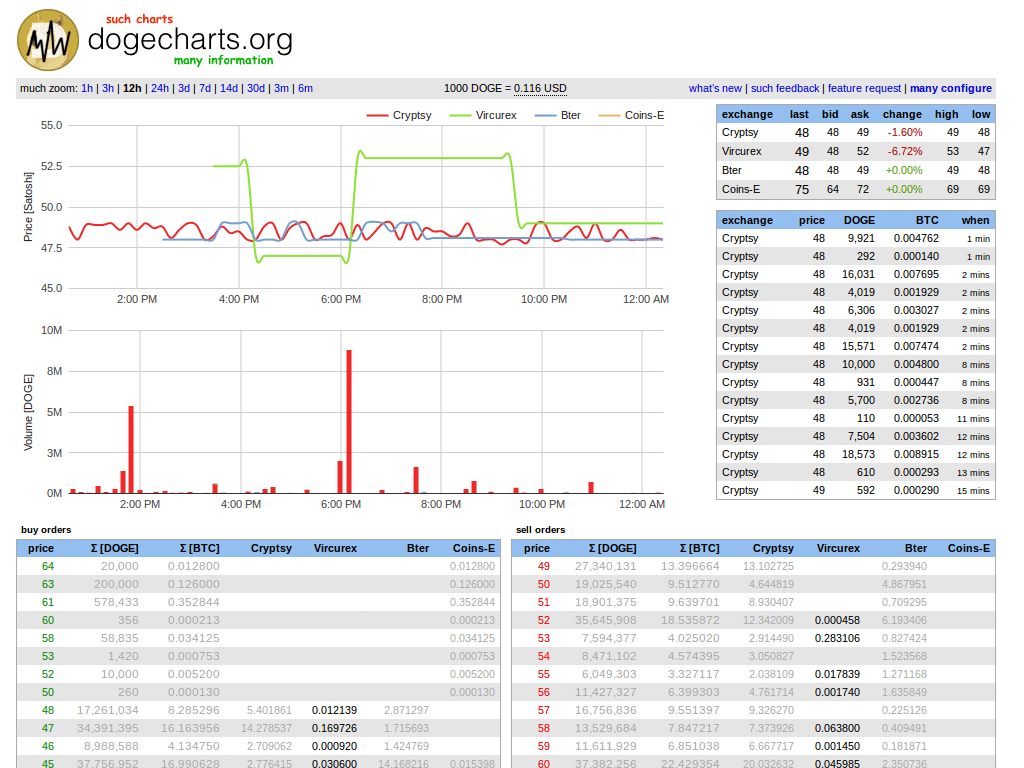This screenshot has width=1024, height=768.
Task: Click sell orders sum 27,340,131 DOGE
Action: (x=605, y=566)
